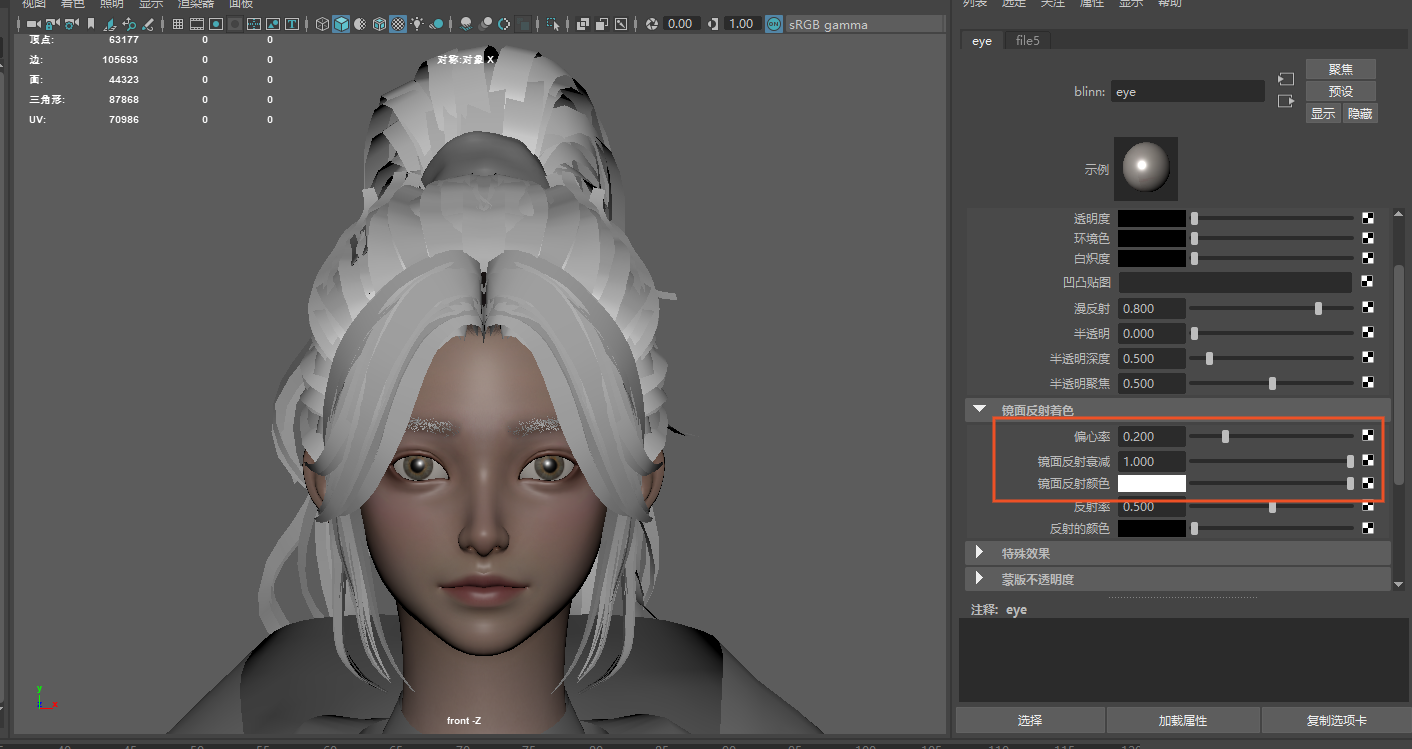Viewport: 1412px width, 749px height.
Task: Click the Select Camera icon
Action: point(33,24)
